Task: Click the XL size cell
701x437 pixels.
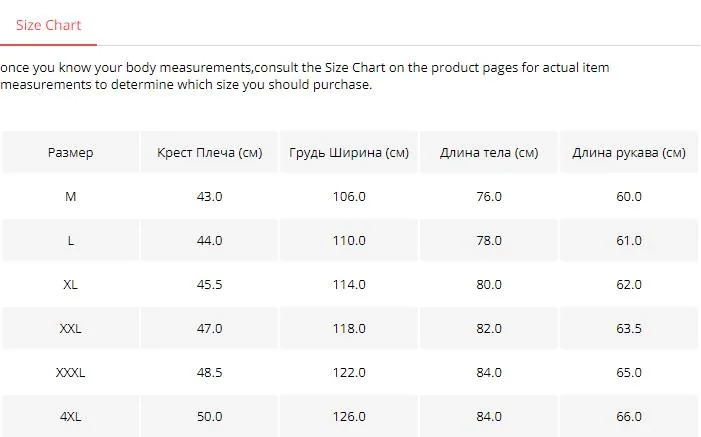Action: coord(71,284)
